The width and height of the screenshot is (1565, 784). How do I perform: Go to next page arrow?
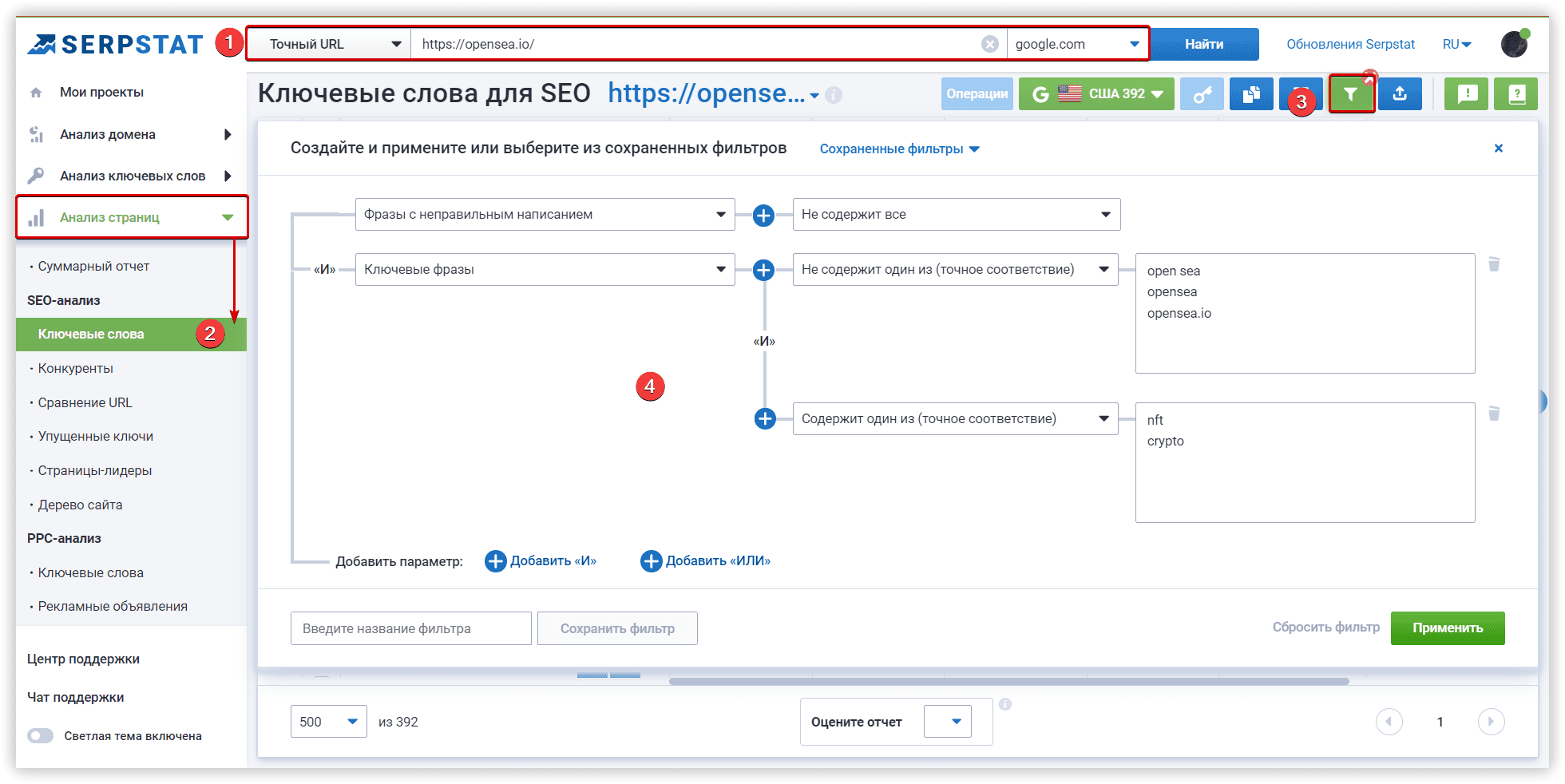click(1492, 722)
